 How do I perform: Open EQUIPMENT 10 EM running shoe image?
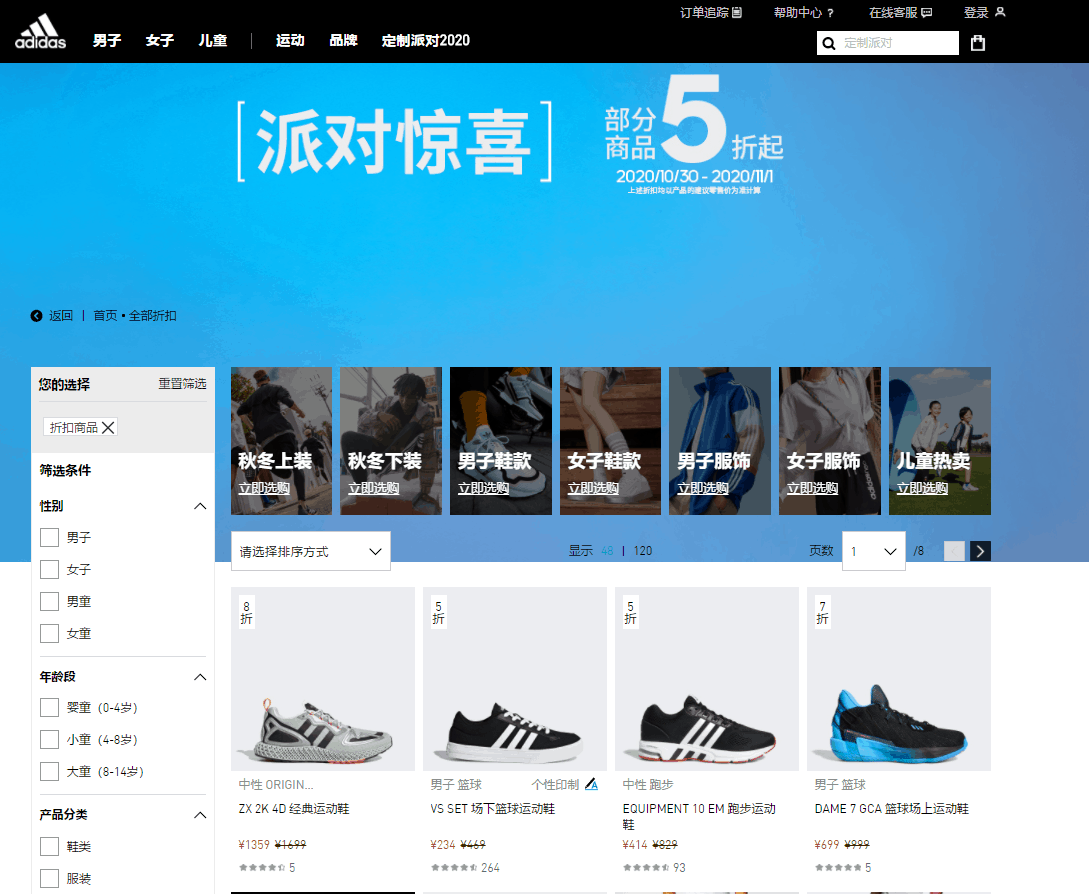[x=707, y=679]
